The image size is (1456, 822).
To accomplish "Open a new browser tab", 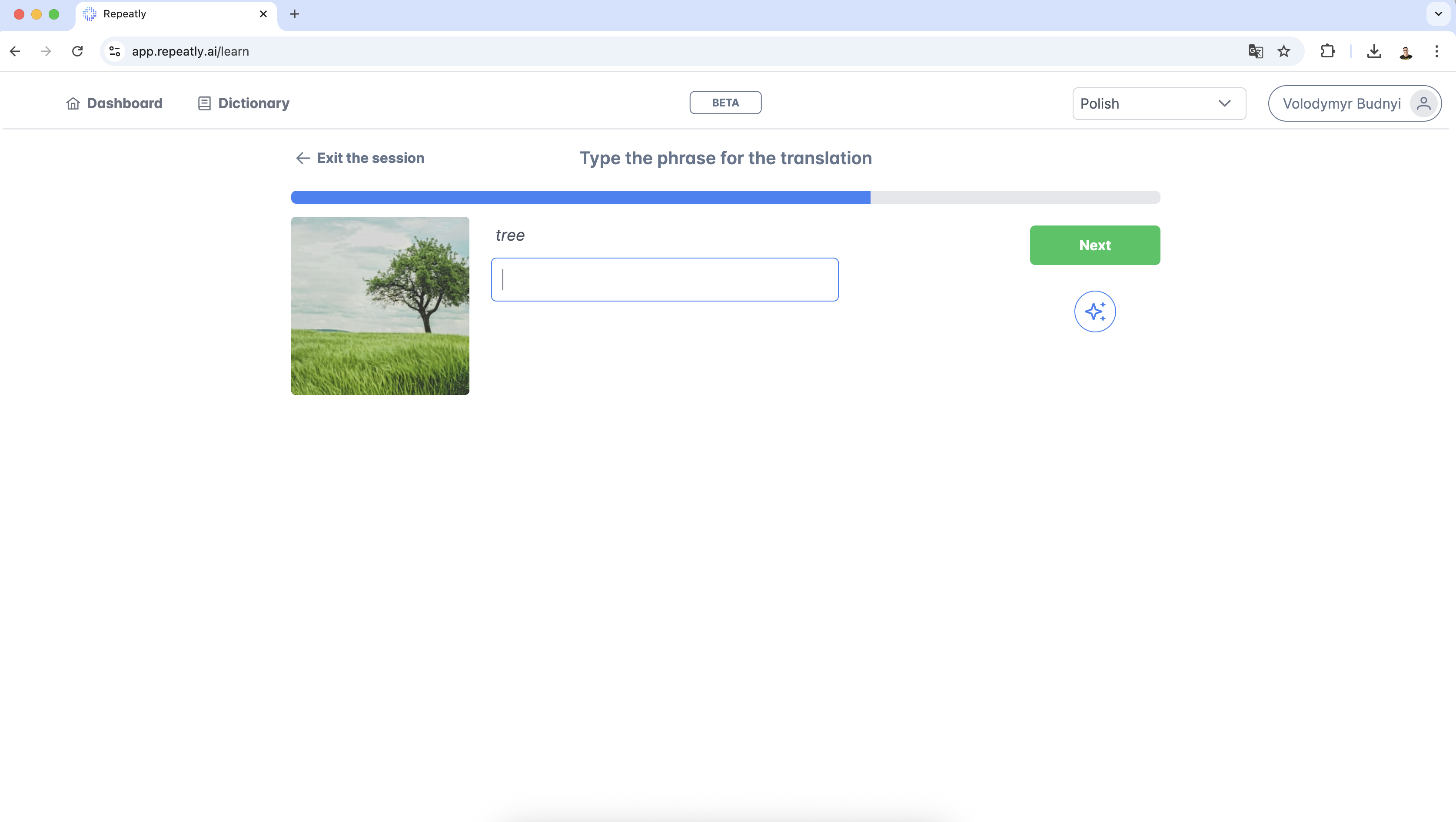I will coord(295,14).
